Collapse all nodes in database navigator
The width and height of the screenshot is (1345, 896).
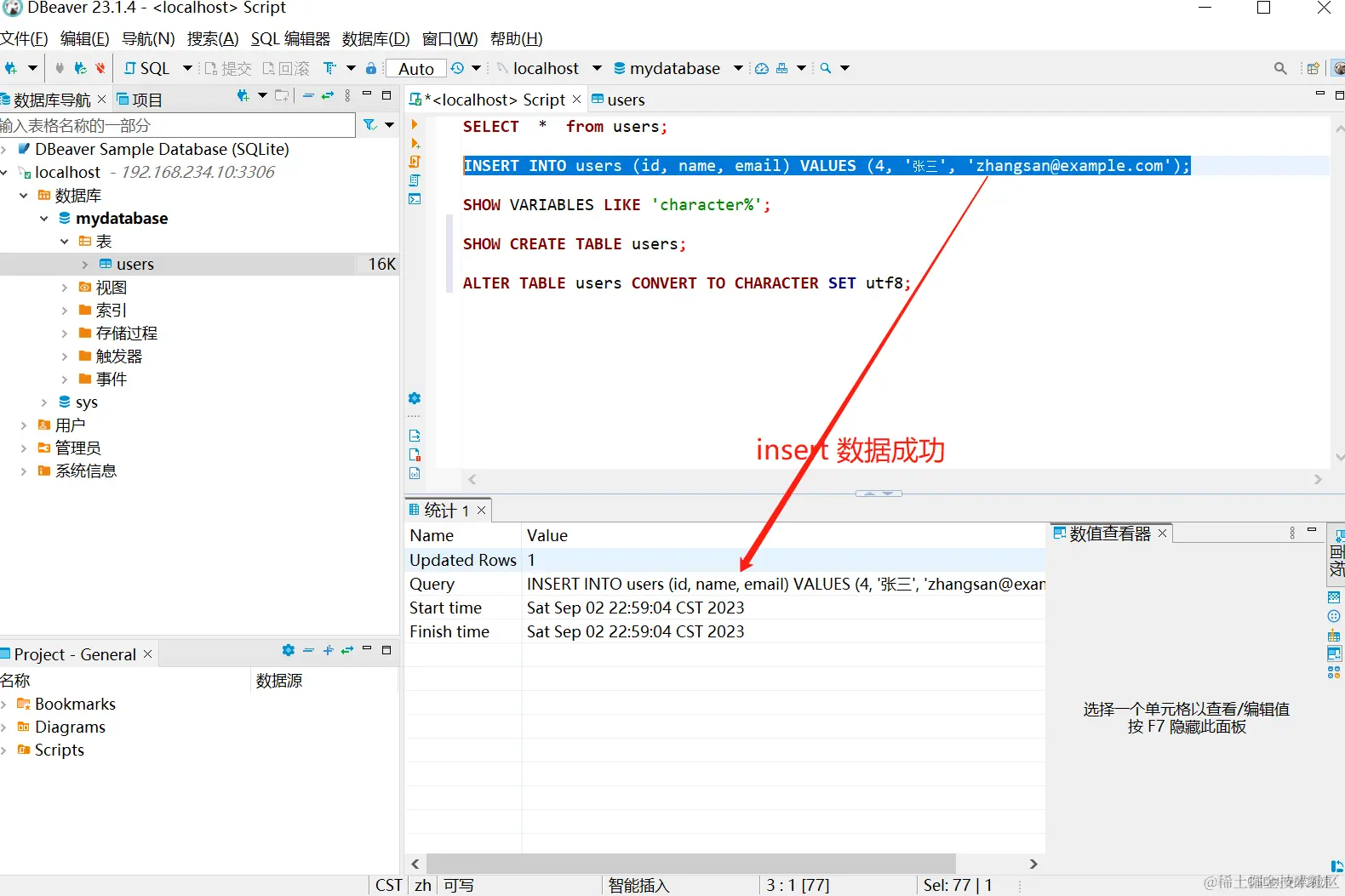(308, 96)
